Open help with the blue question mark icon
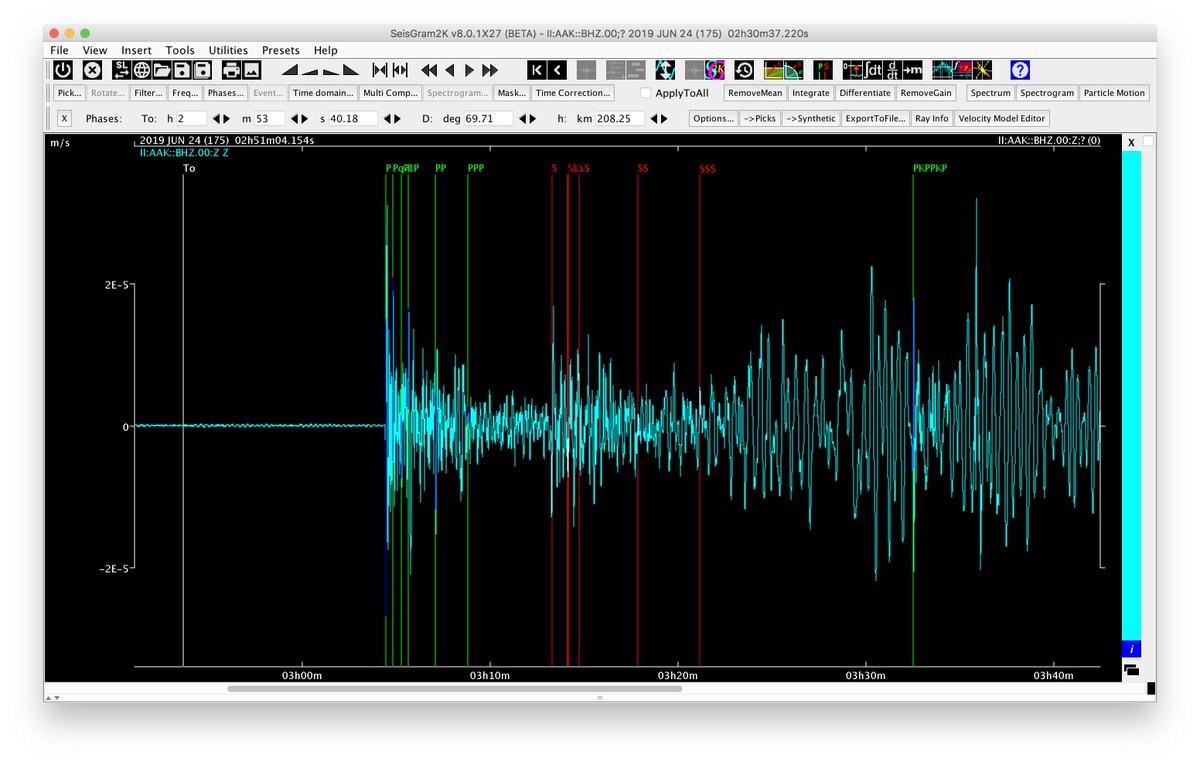 pos(1020,70)
